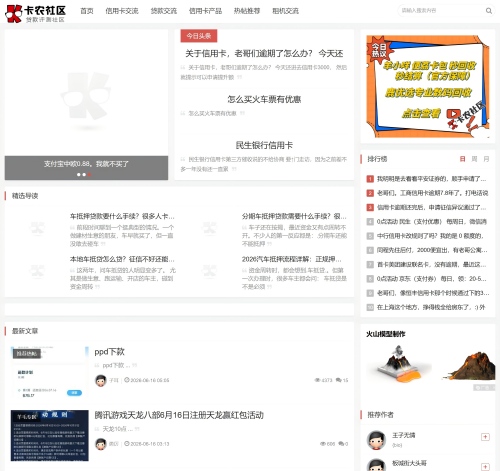Switch ranking to 日 tab

[462, 159]
